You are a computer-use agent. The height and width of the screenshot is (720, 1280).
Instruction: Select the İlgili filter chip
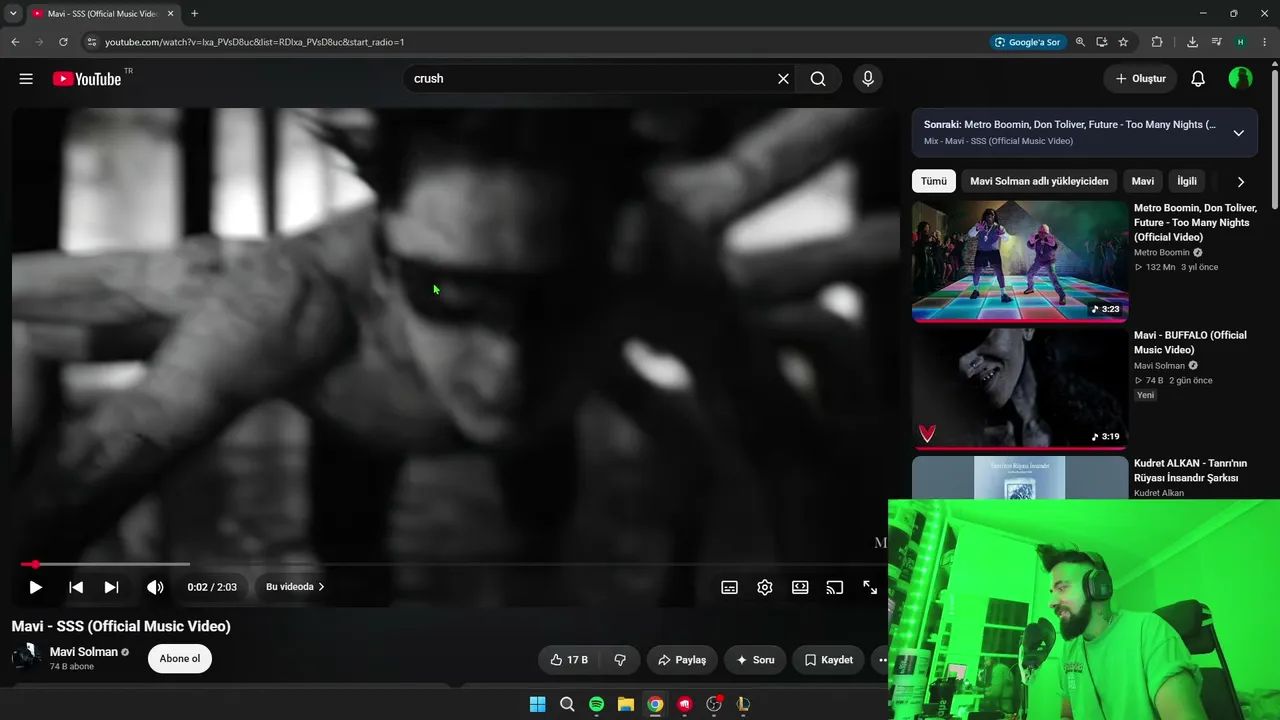coord(1187,181)
